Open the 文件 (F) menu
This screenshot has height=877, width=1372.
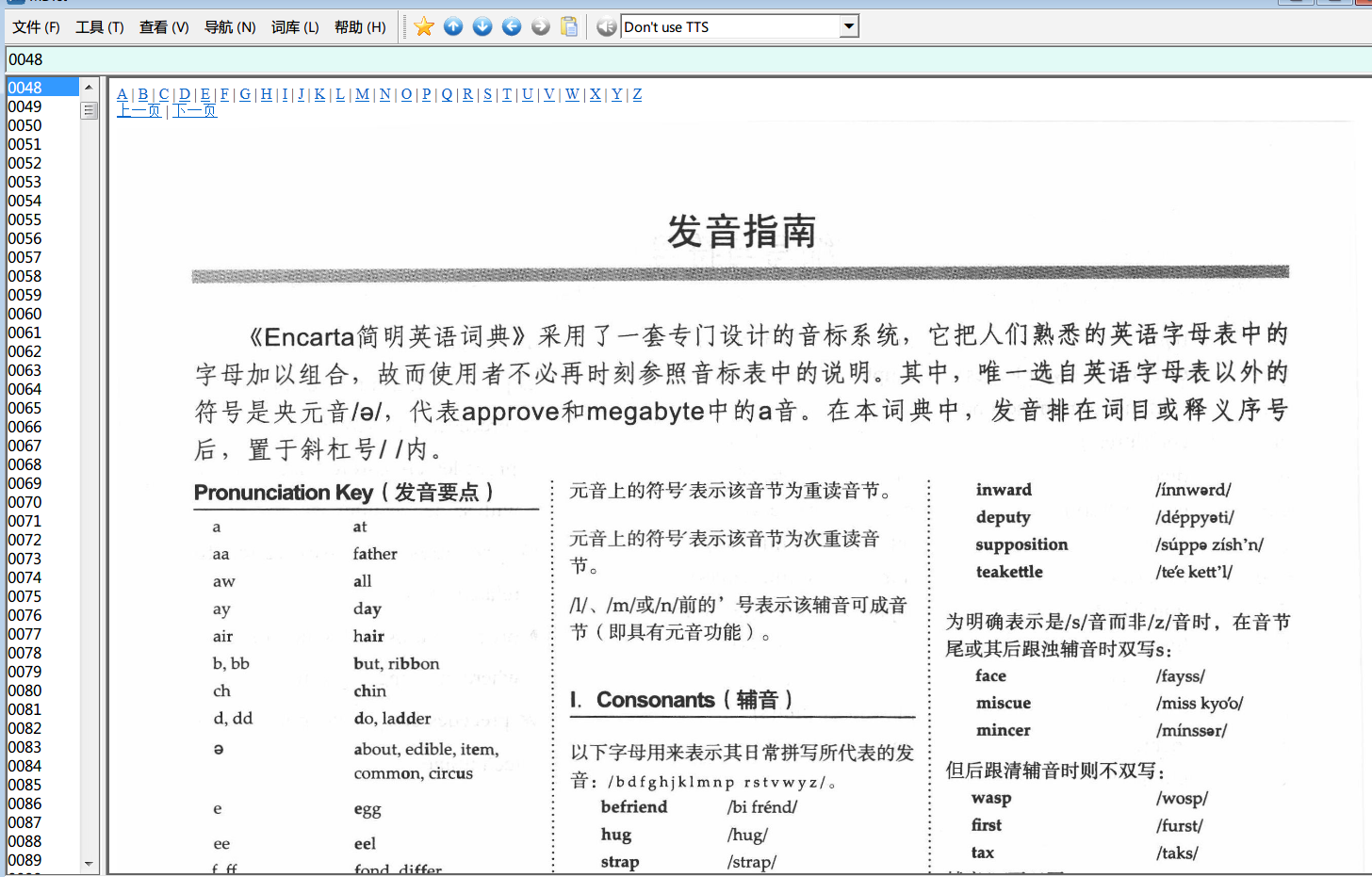point(36,27)
